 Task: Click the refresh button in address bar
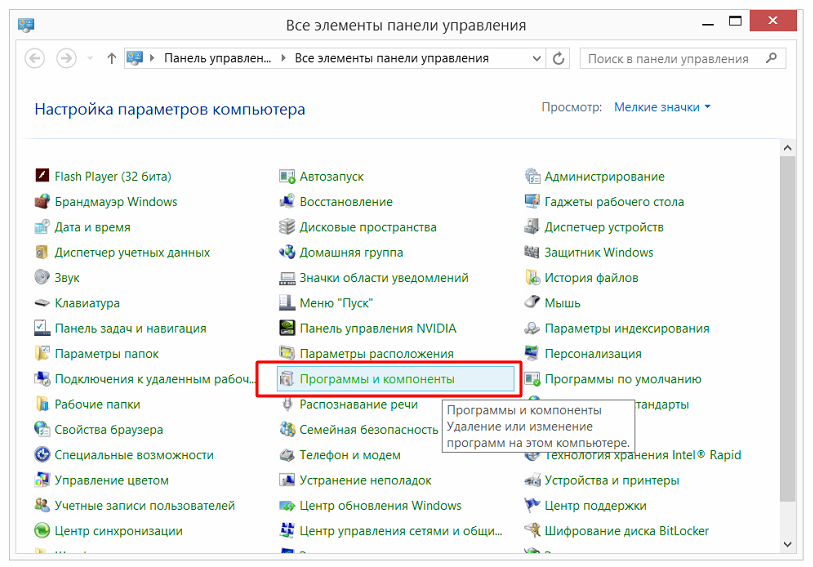click(559, 58)
